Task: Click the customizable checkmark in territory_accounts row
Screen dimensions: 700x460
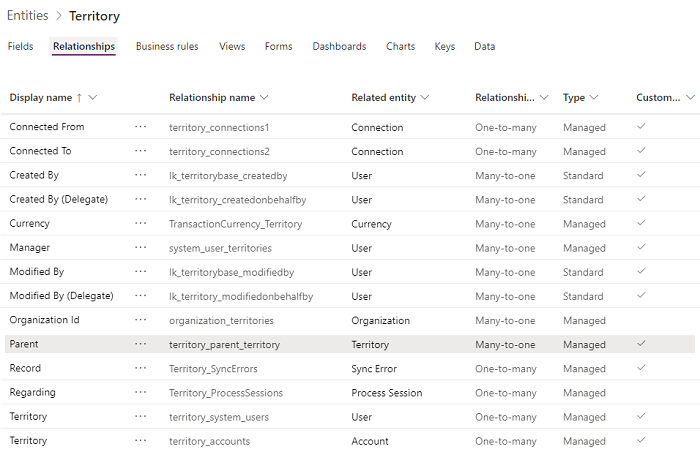Action: tap(642, 440)
